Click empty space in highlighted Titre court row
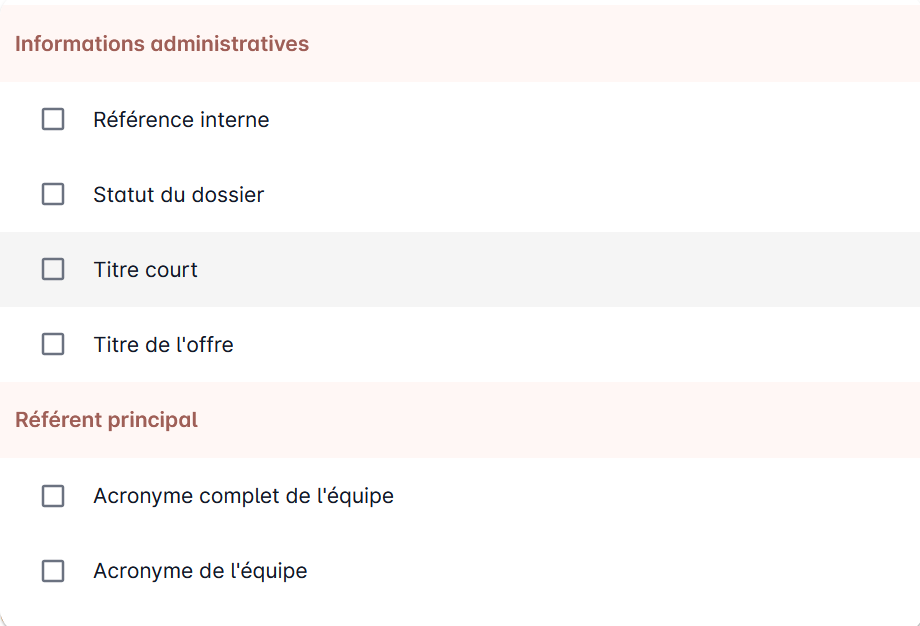Image resolution: width=920 pixels, height=626 pixels. coord(557,269)
